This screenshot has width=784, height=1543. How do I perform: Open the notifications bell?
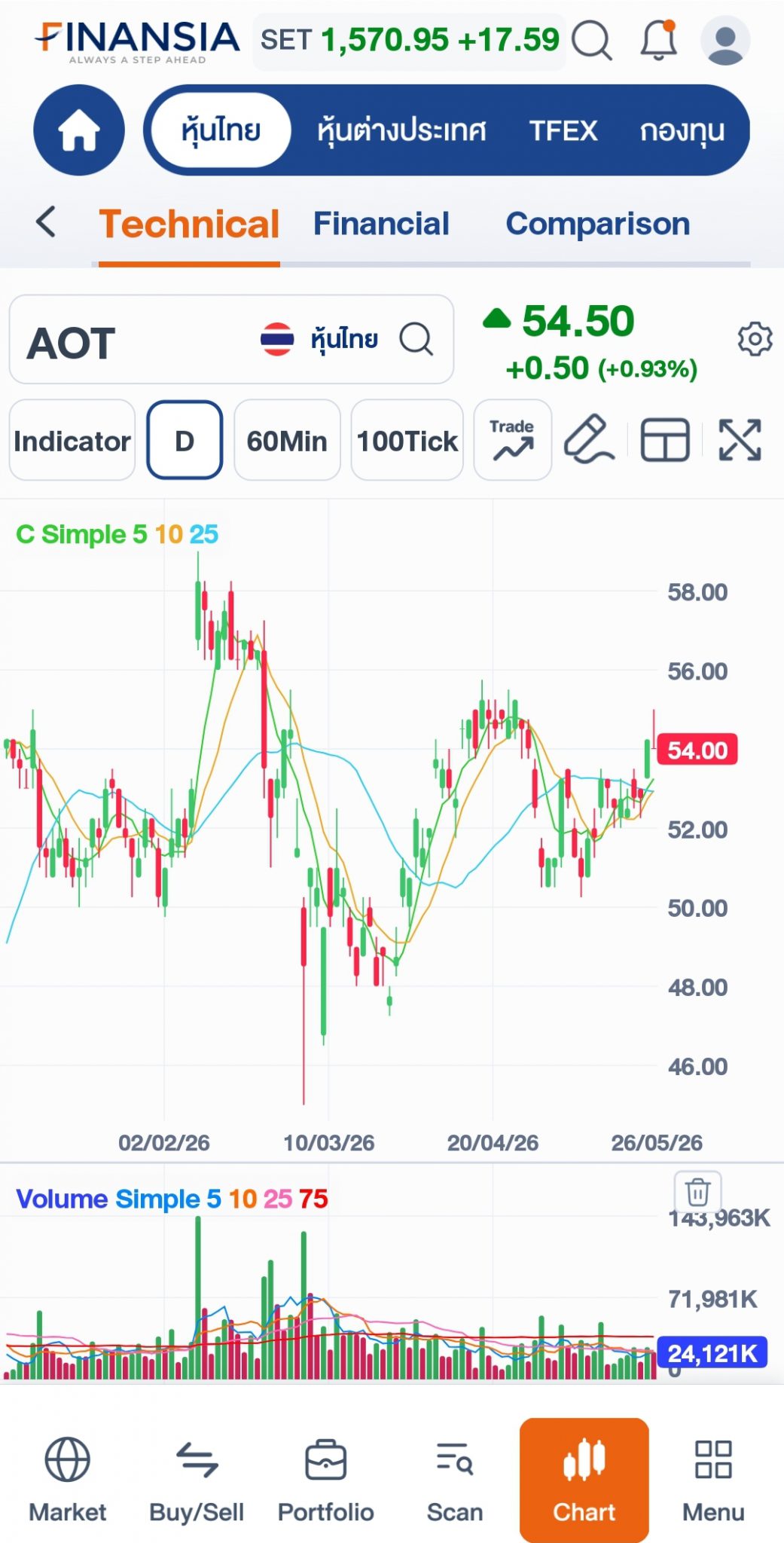tap(658, 40)
